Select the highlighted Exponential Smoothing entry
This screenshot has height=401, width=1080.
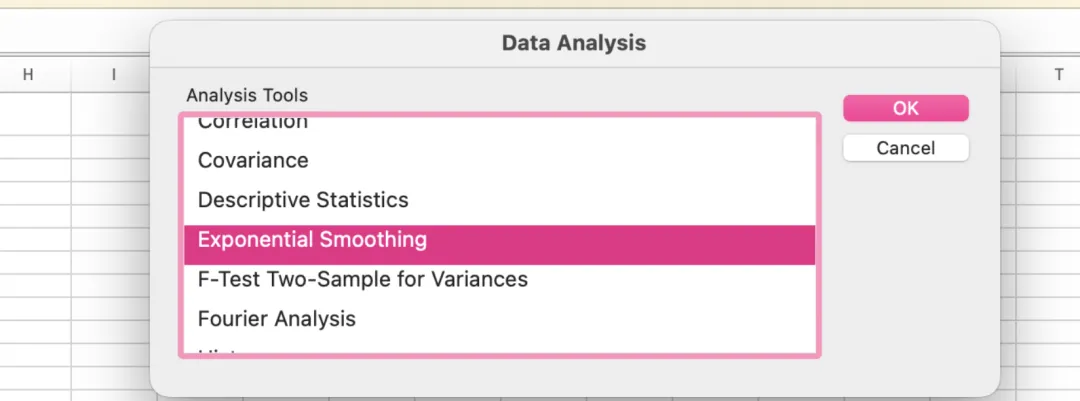[x=312, y=240]
